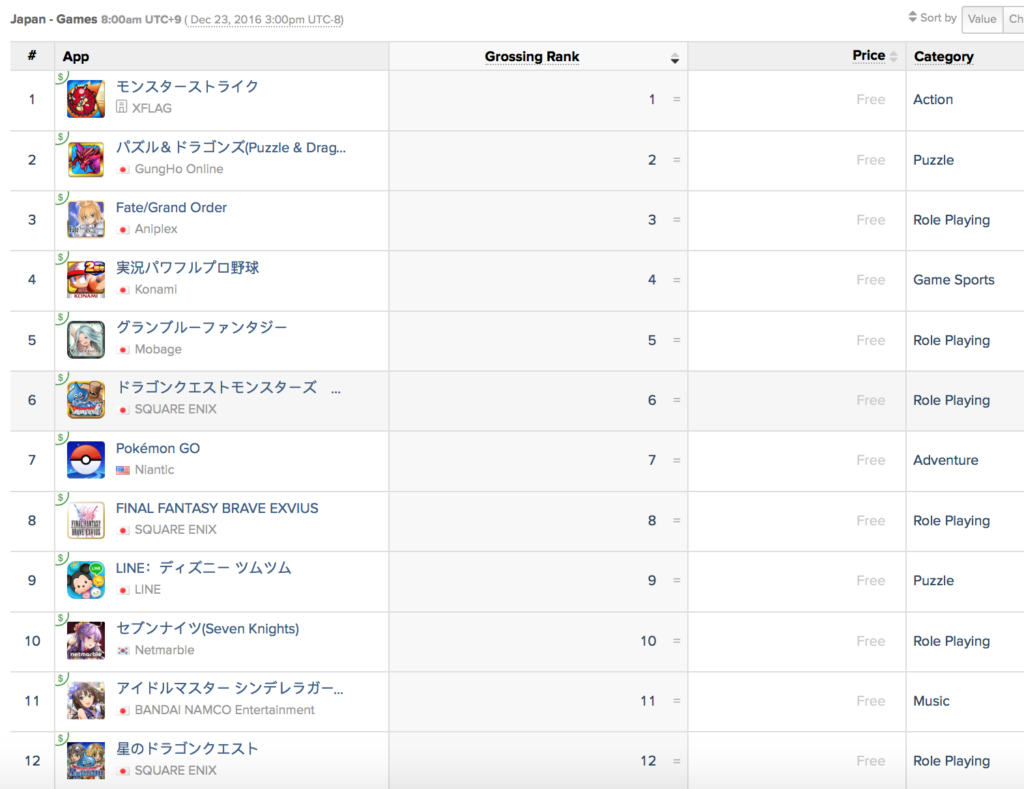Click the Japan flag beside Konami
Screen dimensions: 1024x789
(123, 290)
